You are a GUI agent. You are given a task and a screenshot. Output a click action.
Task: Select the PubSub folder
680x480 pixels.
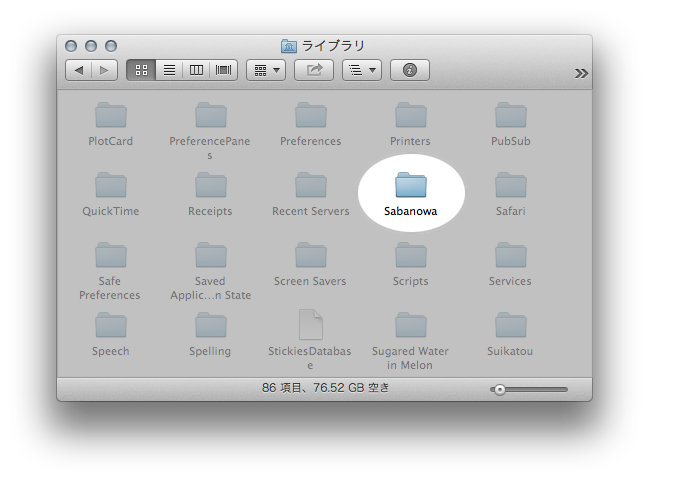pos(511,115)
